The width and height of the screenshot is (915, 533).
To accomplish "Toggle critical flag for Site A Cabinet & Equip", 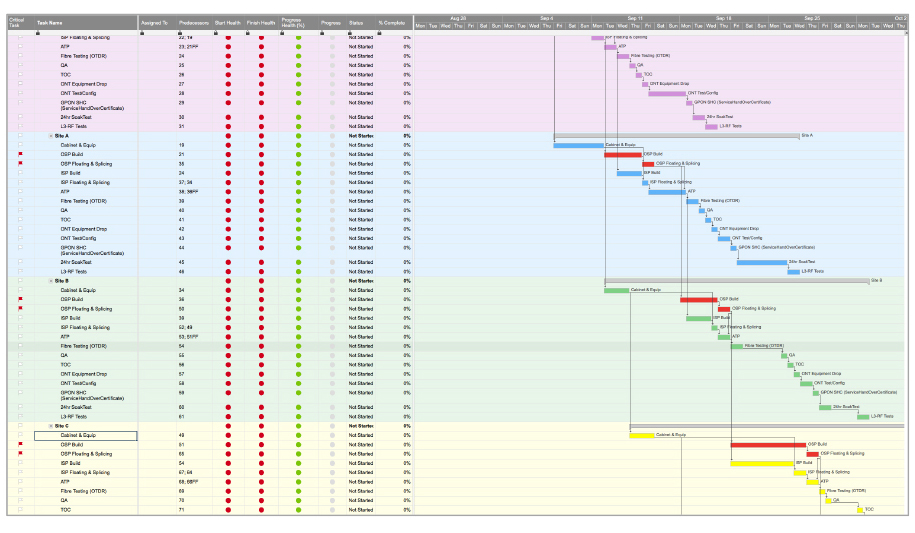I will click(19, 145).
